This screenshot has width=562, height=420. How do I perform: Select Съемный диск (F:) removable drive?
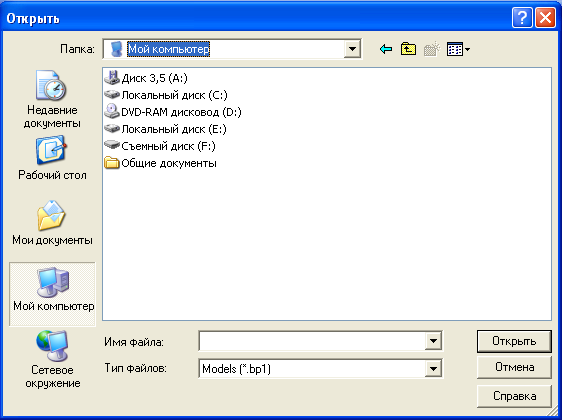pyautogui.click(x=160, y=146)
